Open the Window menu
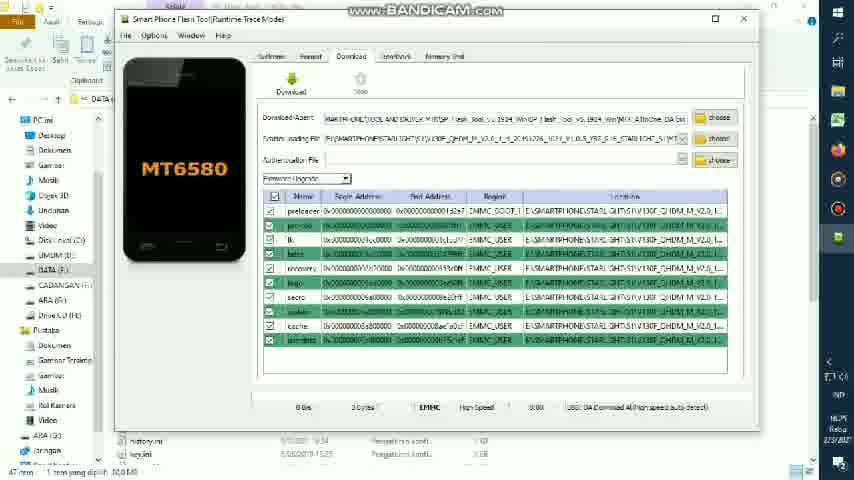Viewport: 854px width, 480px height. click(191, 36)
